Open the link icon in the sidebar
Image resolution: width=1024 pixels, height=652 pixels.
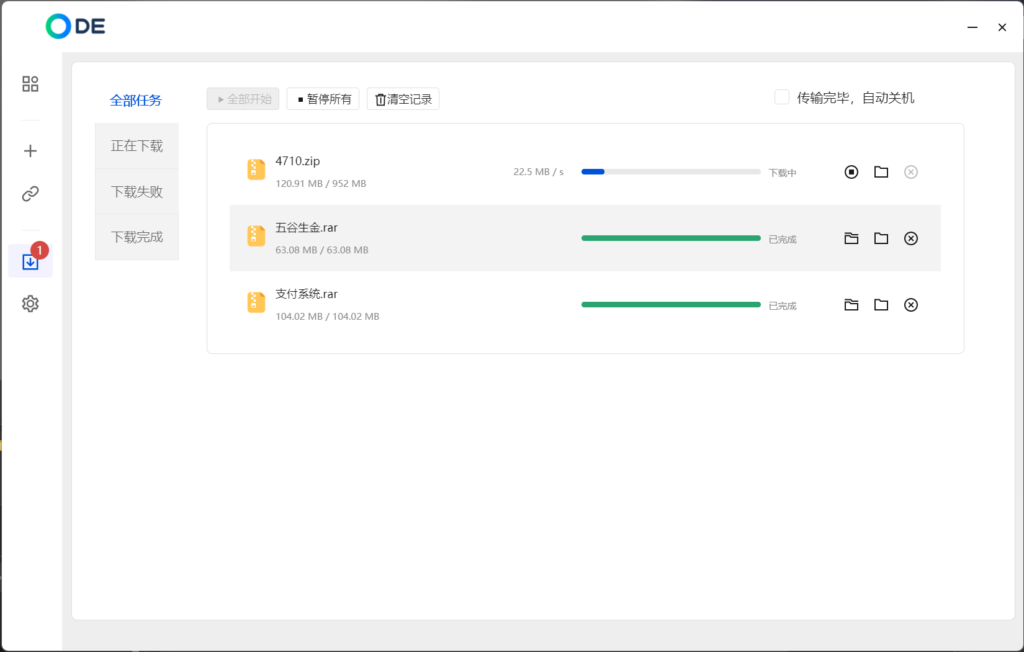30,194
